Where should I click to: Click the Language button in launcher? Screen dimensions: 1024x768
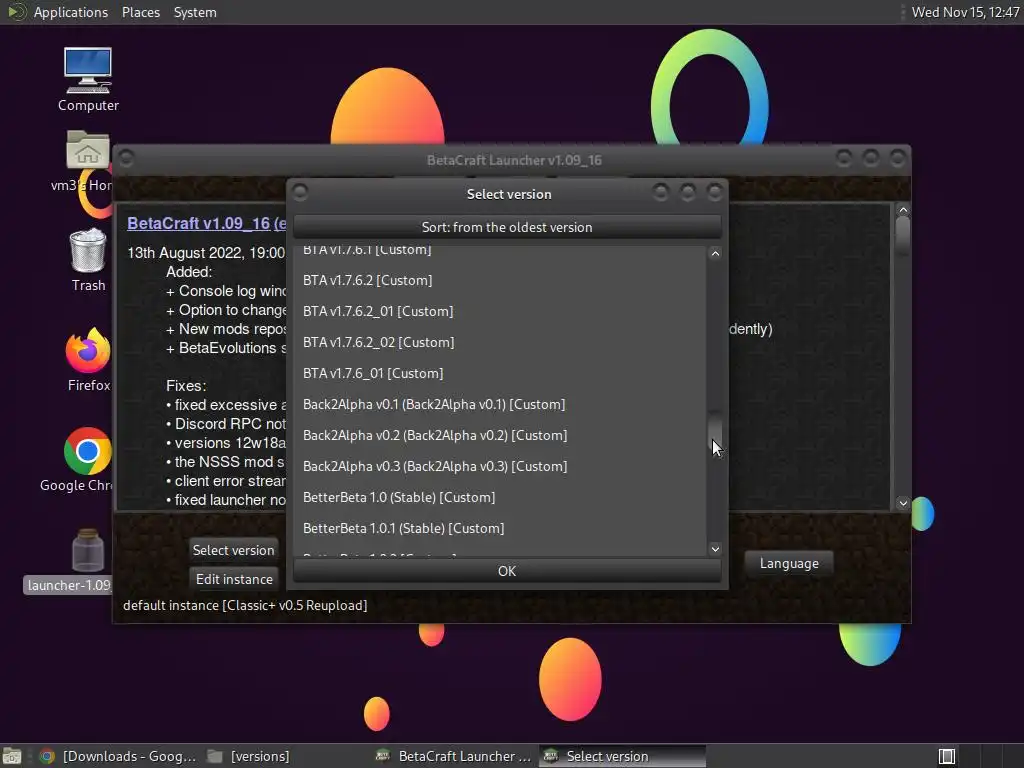click(789, 563)
